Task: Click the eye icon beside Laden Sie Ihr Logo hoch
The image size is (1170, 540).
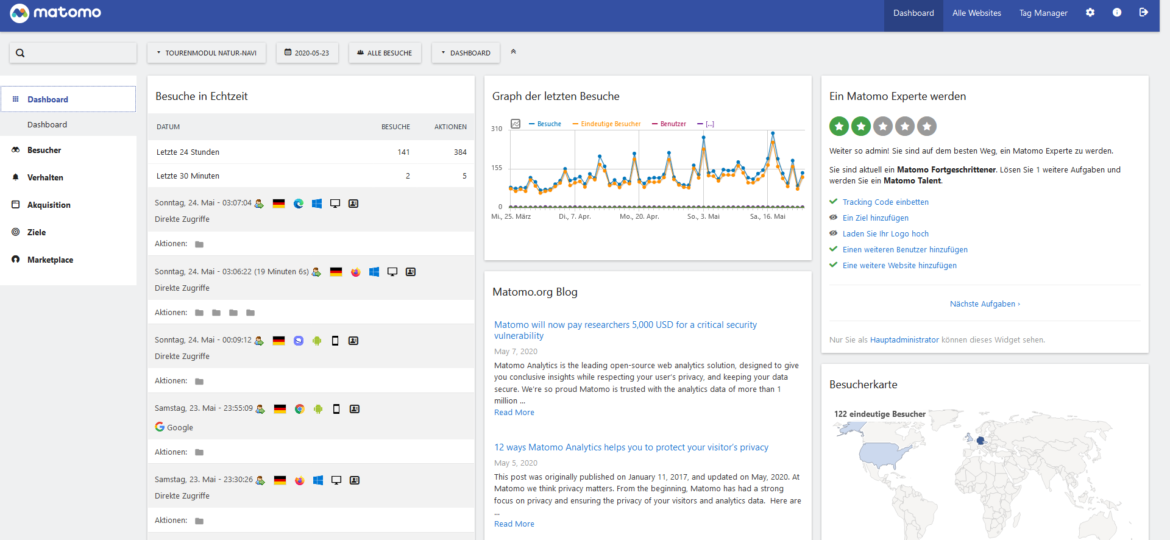Action: point(833,233)
